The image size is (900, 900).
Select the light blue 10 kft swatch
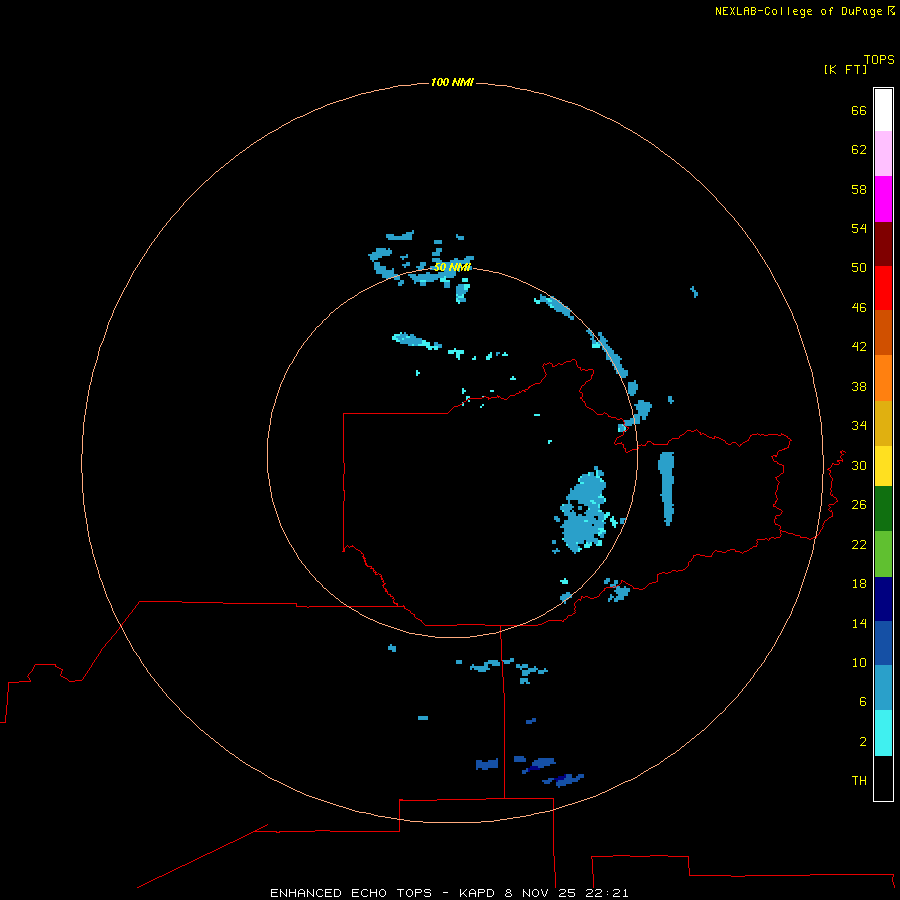point(883,688)
